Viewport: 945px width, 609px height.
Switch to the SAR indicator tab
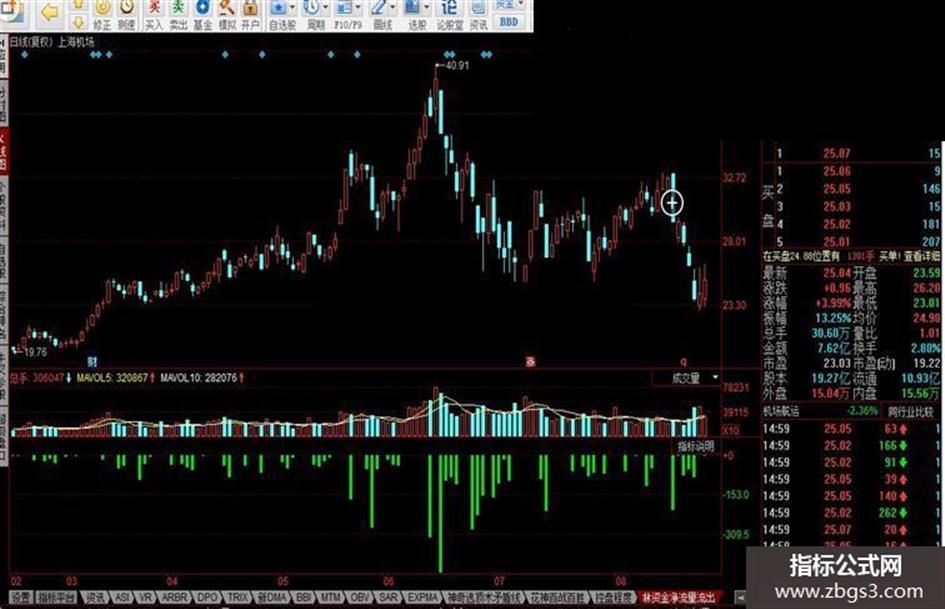click(x=389, y=598)
